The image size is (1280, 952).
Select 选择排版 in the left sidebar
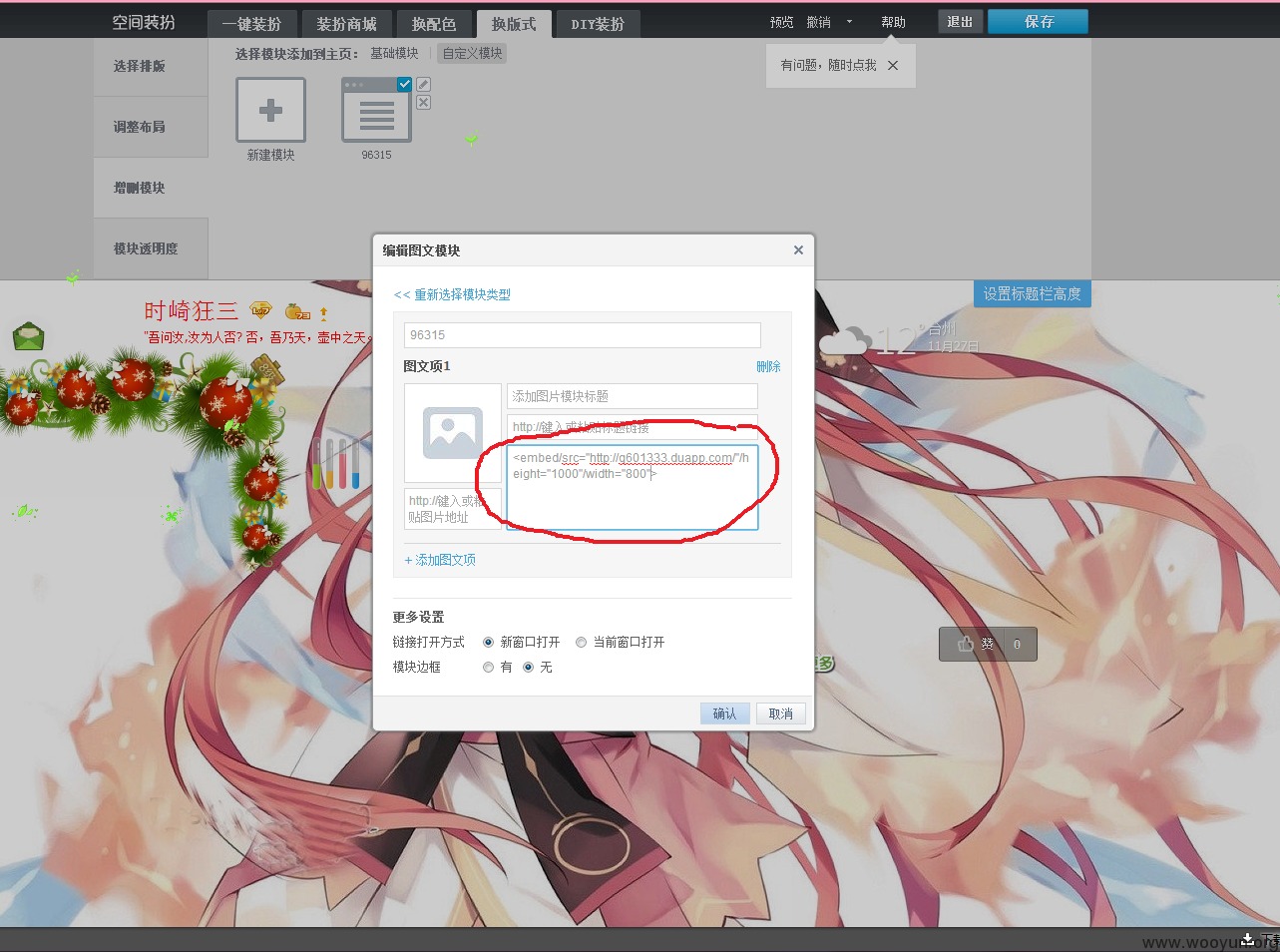(x=151, y=66)
